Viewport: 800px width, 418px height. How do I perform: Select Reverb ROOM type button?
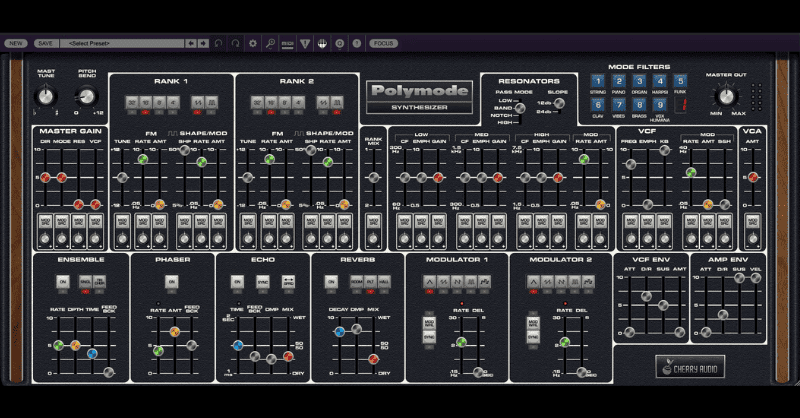pyautogui.click(x=357, y=282)
